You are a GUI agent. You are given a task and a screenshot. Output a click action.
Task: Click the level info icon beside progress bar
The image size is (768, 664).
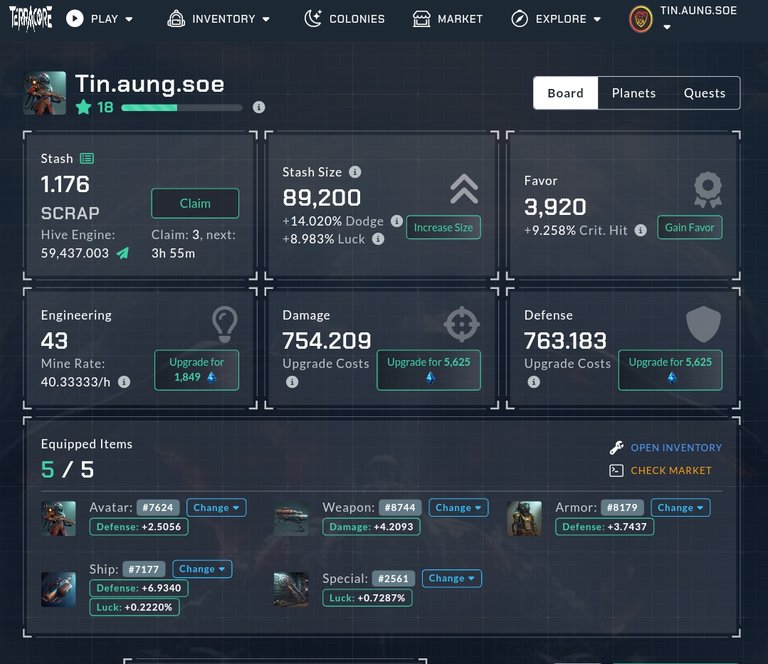259,107
